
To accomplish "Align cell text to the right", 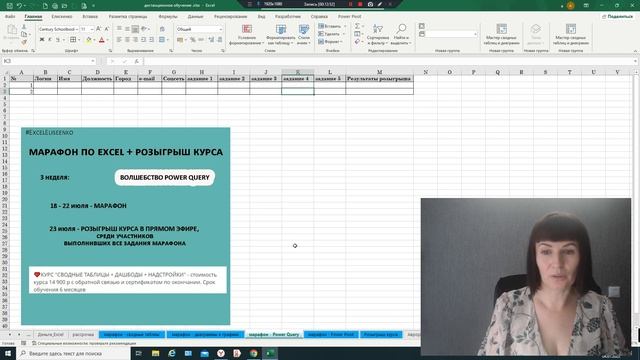I will click(x=135, y=40).
